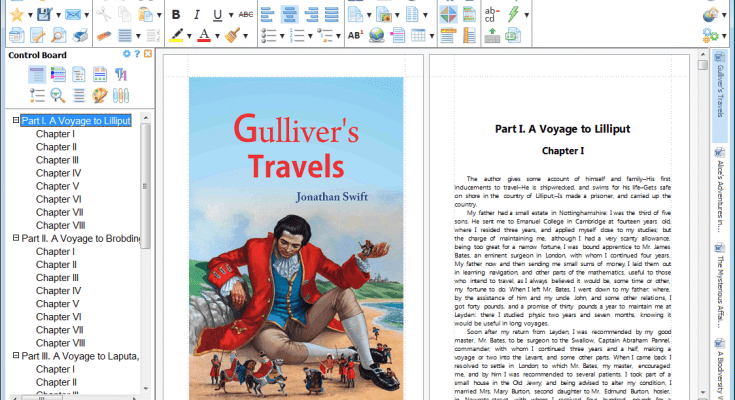Open Control Board settings gear
The width and height of the screenshot is (735, 400).
pyautogui.click(x=127, y=54)
